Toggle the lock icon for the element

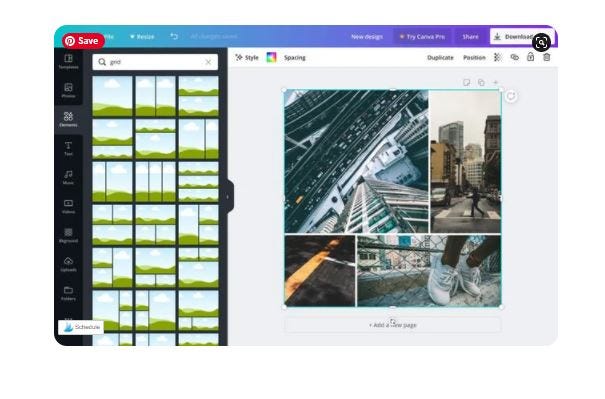531,57
